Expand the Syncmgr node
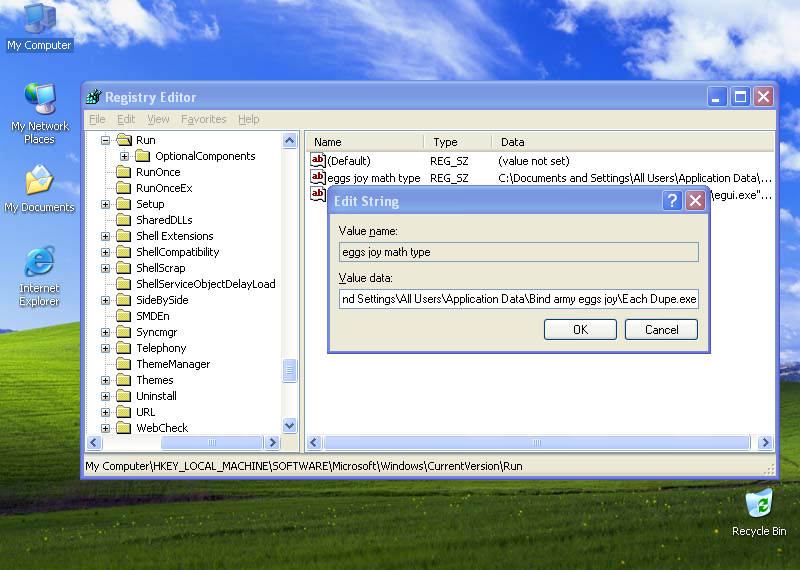Viewport: 800px width, 570px height. 105,332
